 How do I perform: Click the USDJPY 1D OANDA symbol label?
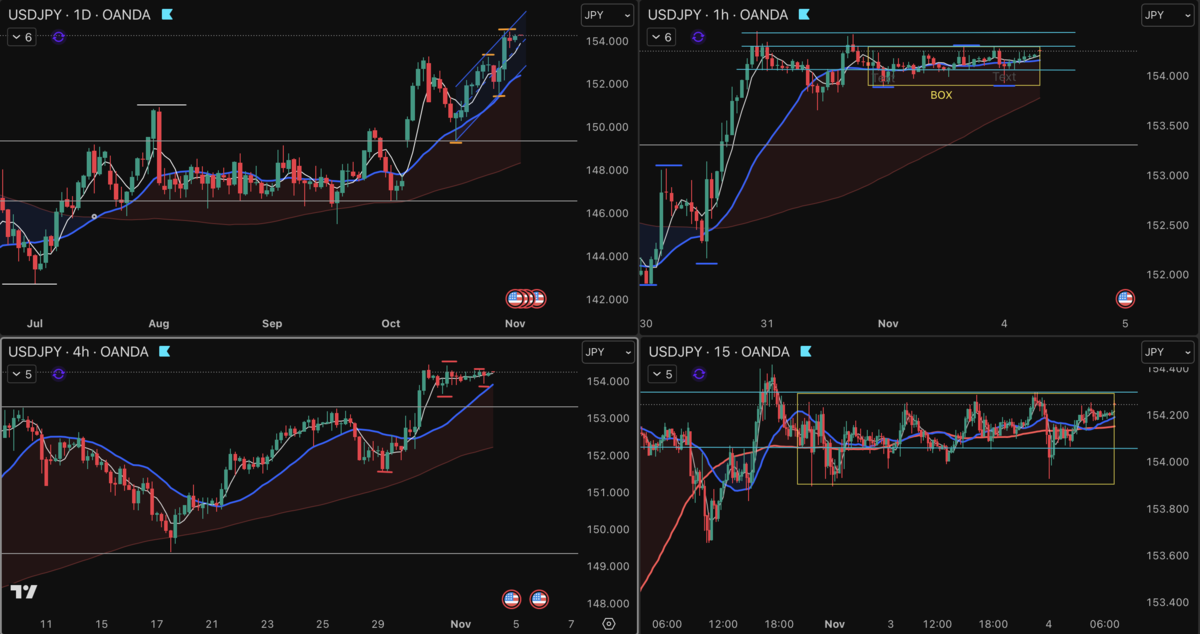(78, 15)
